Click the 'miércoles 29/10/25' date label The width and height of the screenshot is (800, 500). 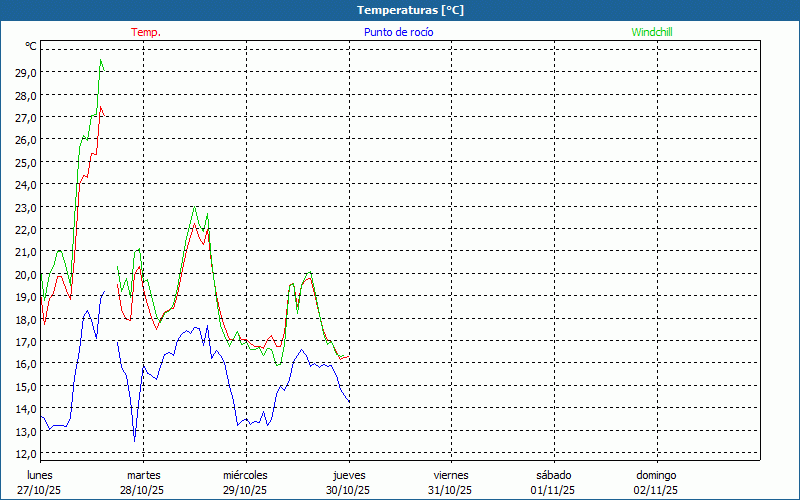pos(245,483)
